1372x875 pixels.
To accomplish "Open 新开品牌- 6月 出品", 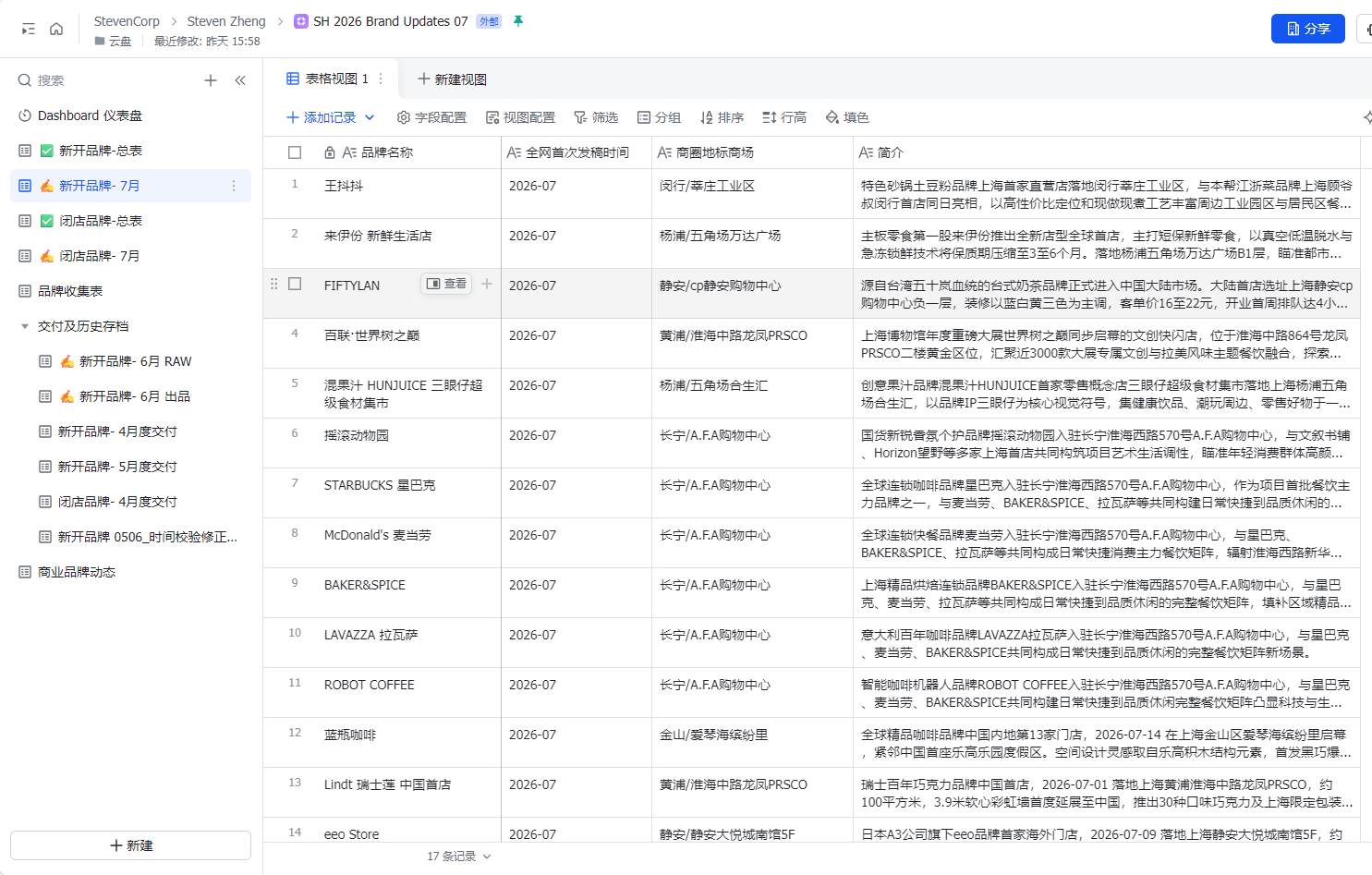I will pos(130,396).
